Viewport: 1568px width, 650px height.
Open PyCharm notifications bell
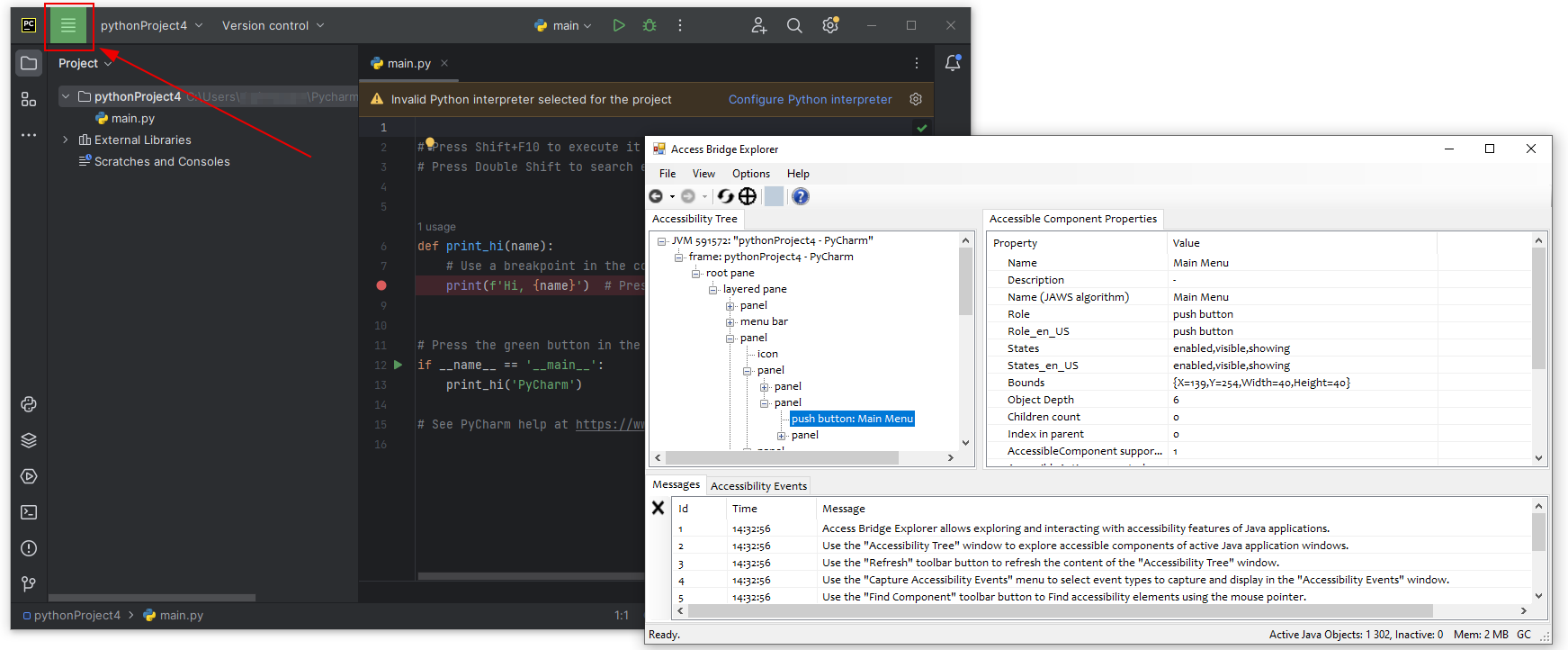tap(953, 63)
